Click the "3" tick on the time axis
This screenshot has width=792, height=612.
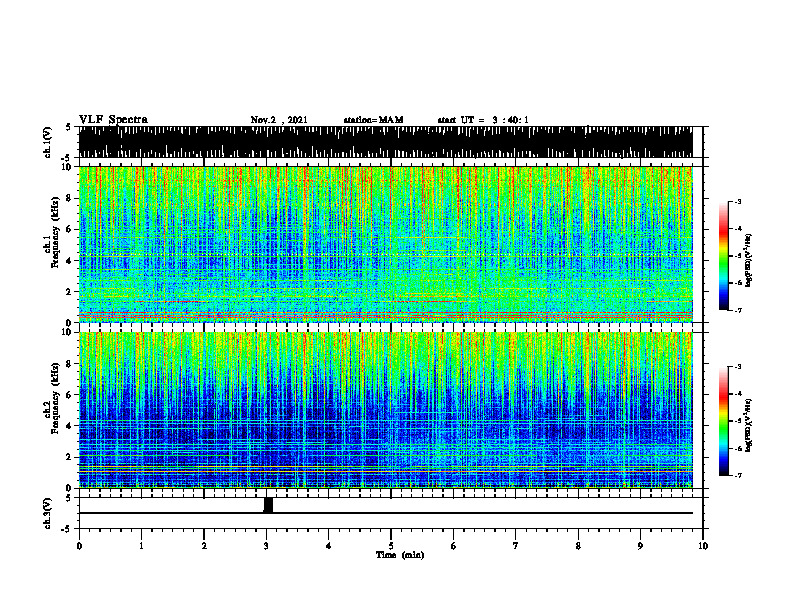click(266, 546)
